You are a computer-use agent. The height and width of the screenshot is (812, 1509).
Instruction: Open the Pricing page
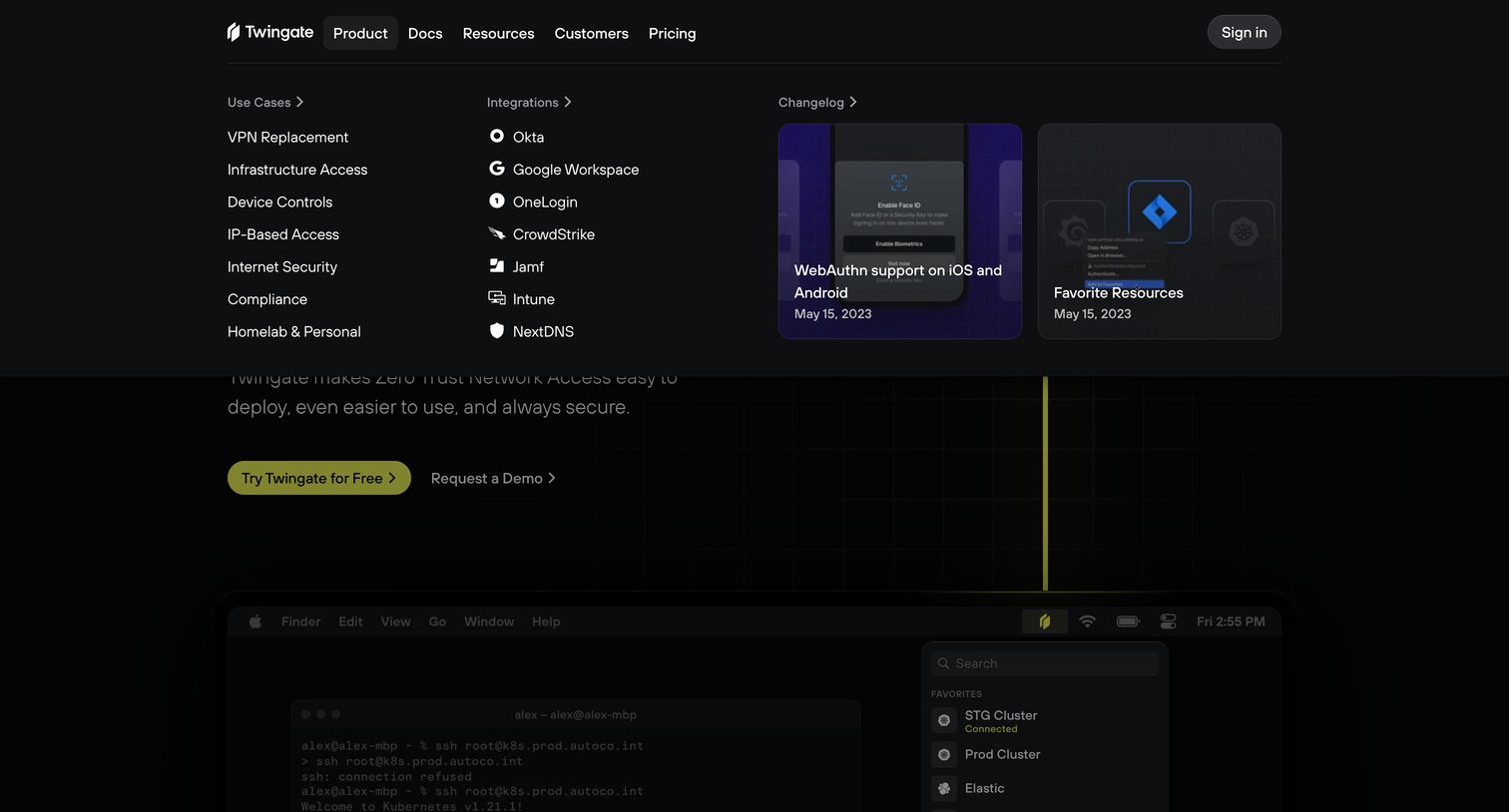point(673,33)
